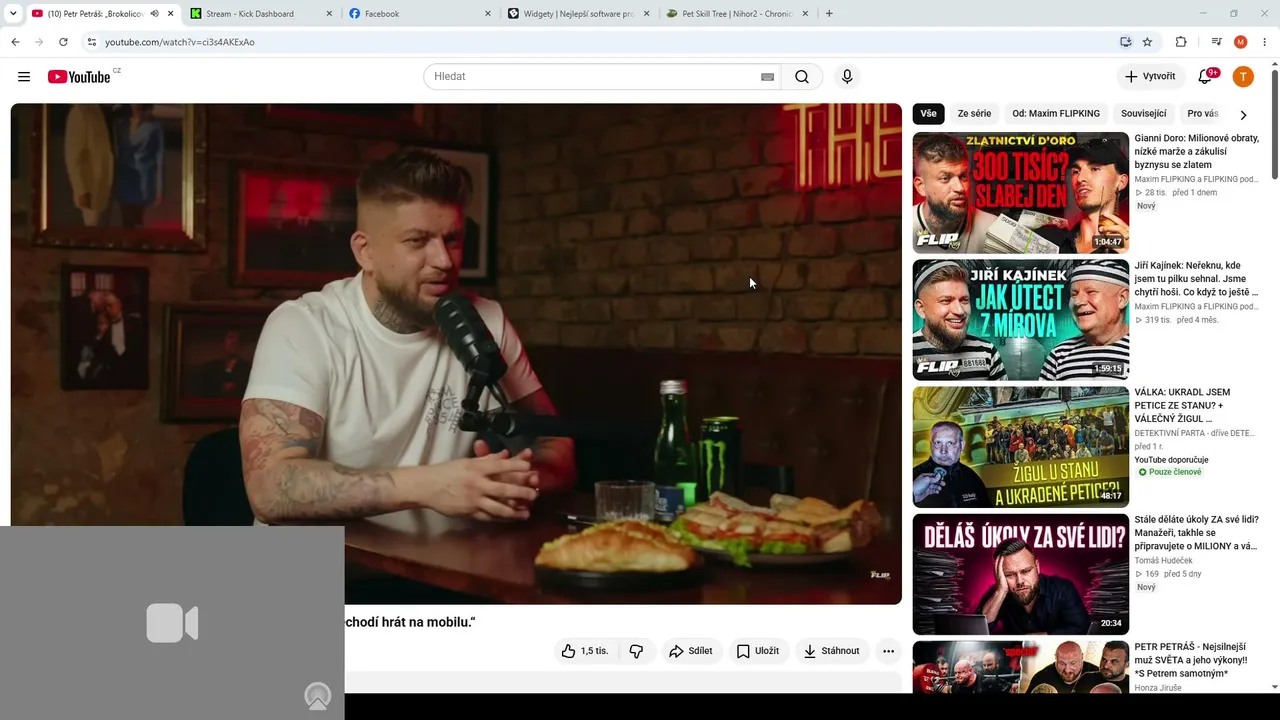This screenshot has width=1280, height=720.
Task: Open the "Žigul u stanu" video thumbnail
Action: pyautogui.click(x=1021, y=447)
